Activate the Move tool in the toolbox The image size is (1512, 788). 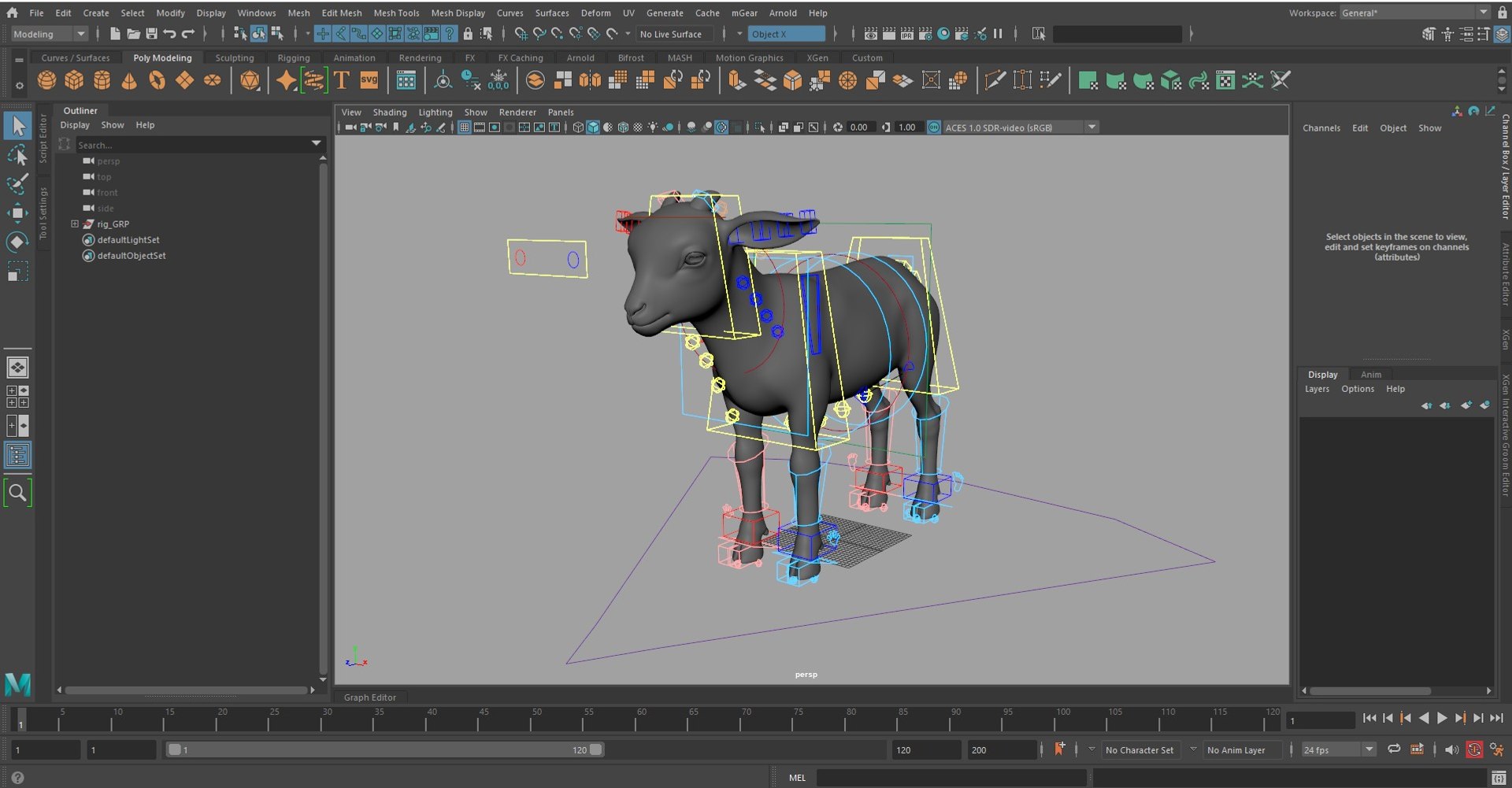(x=17, y=213)
